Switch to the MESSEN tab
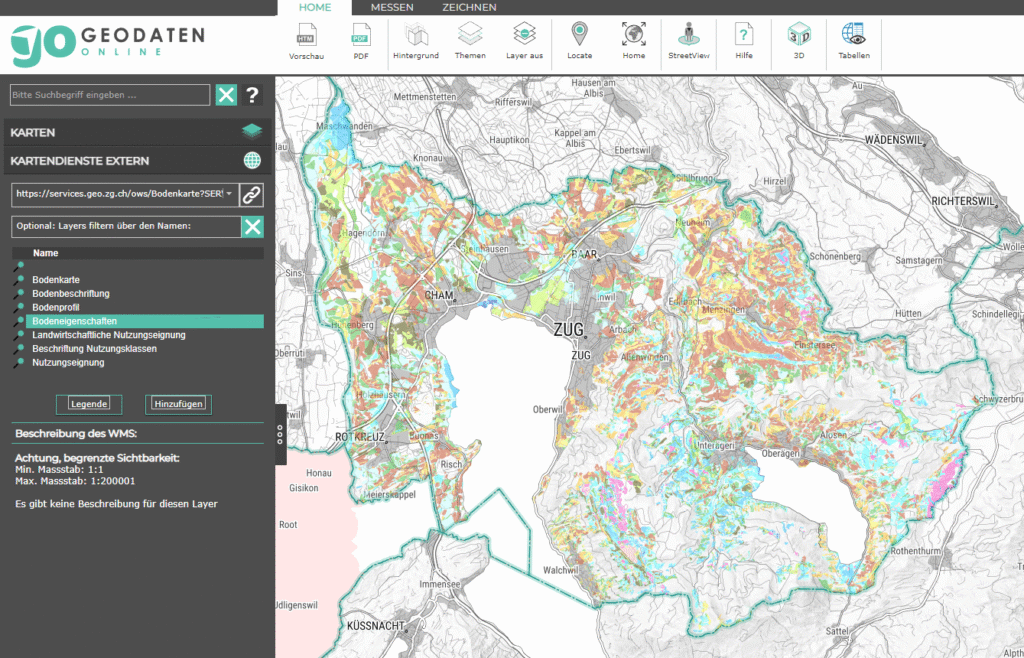The image size is (1024, 658). pos(392,7)
